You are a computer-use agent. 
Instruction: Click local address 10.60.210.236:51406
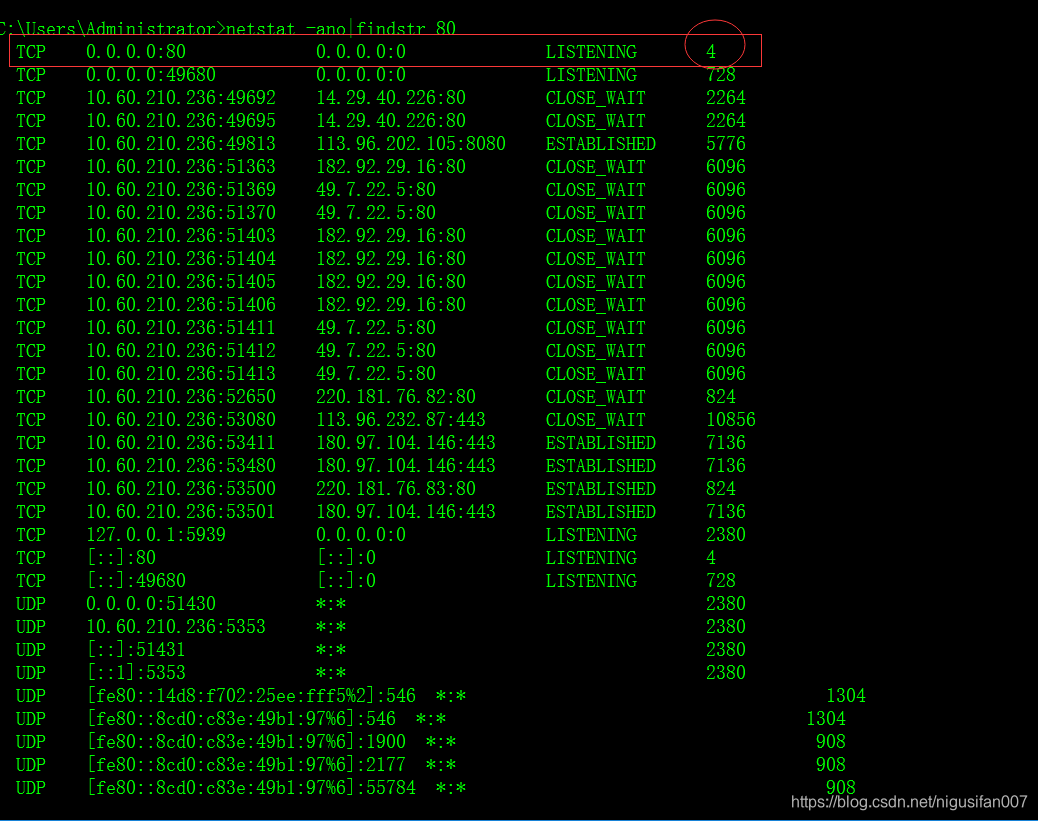tap(181, 305)
